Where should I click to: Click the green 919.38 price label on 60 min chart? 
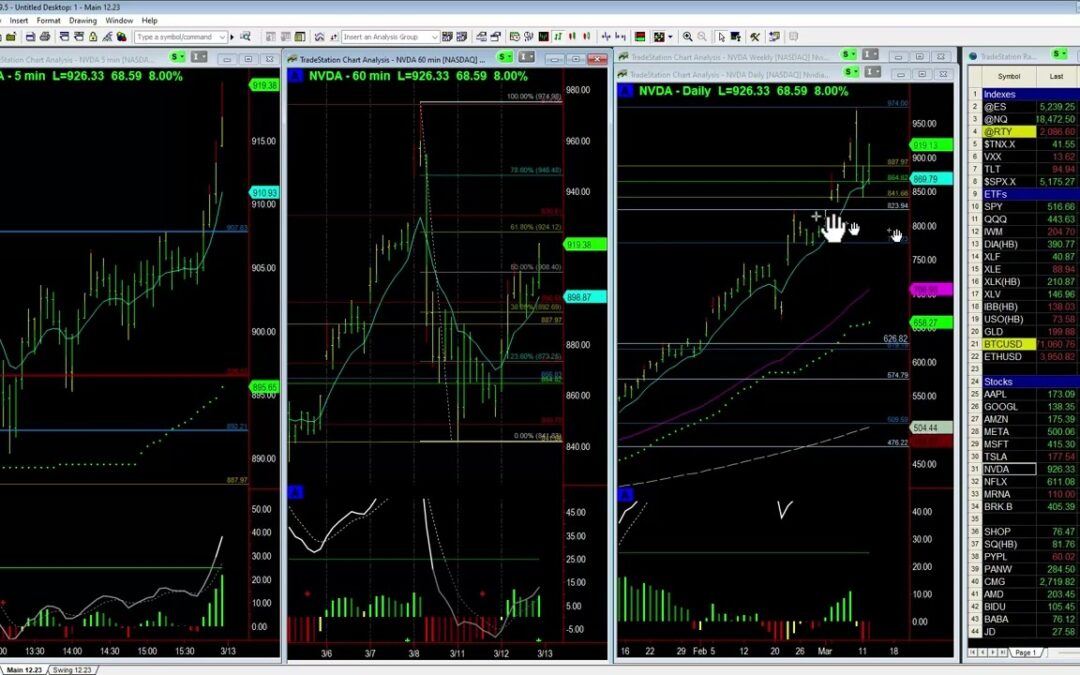[585, 245]
